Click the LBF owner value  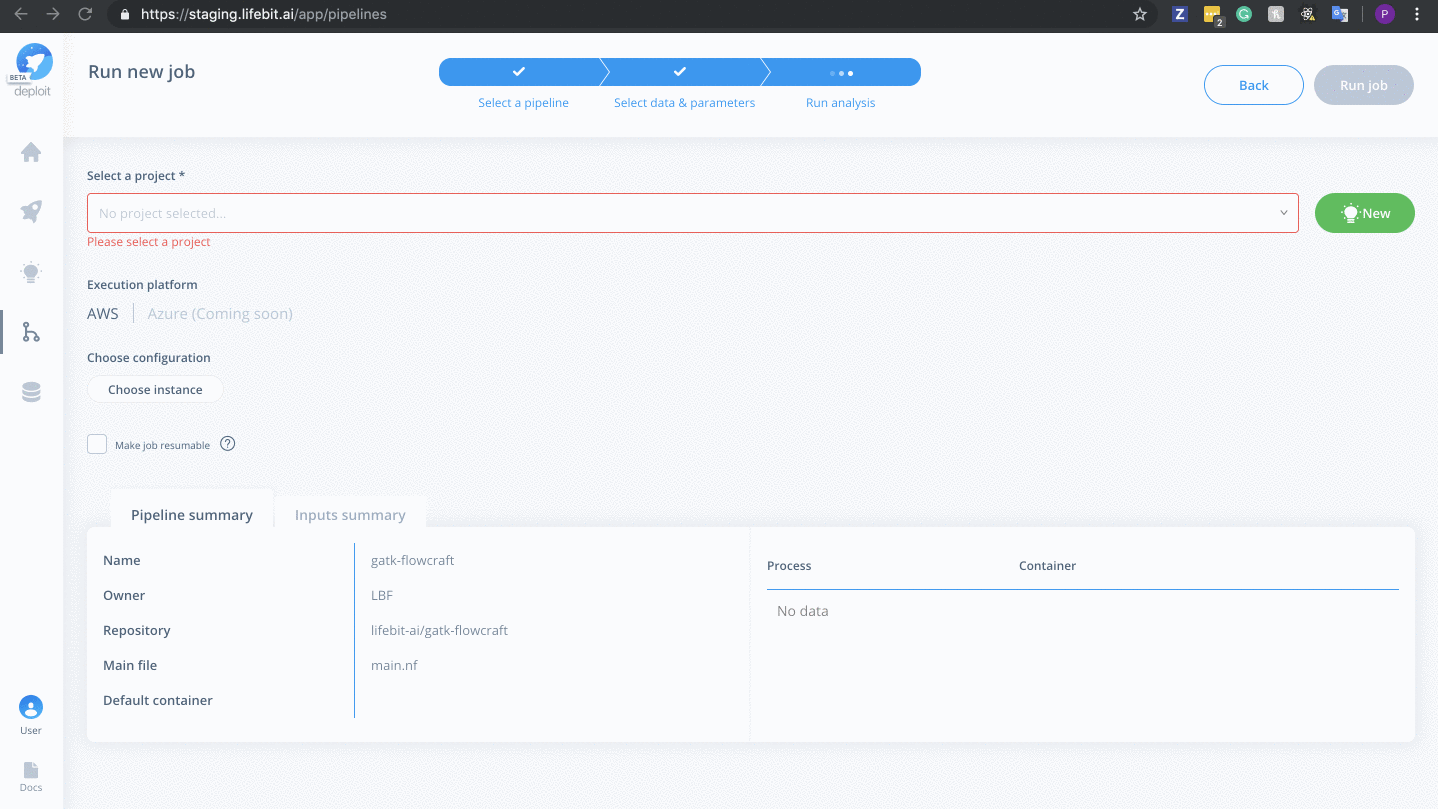382,595
